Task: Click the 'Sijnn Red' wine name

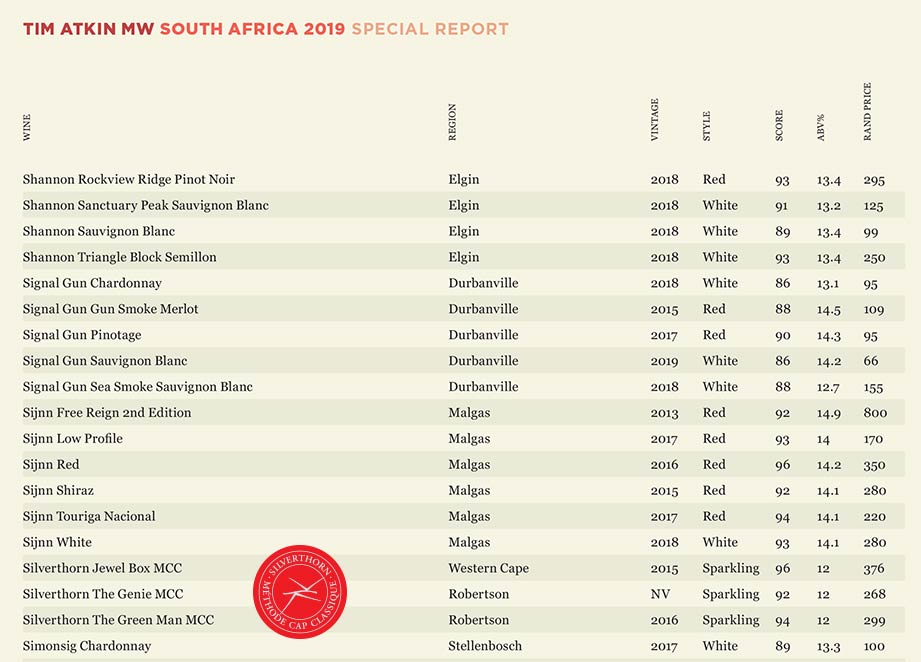Action: tap(51, 465)
